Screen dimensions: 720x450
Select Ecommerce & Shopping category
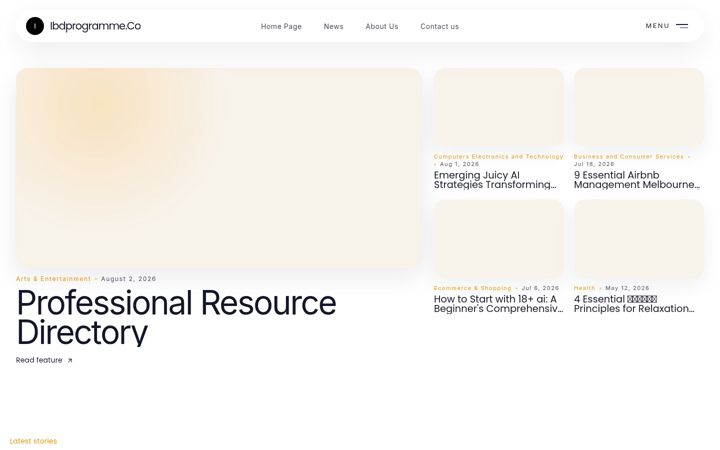(x=472, y=288)
